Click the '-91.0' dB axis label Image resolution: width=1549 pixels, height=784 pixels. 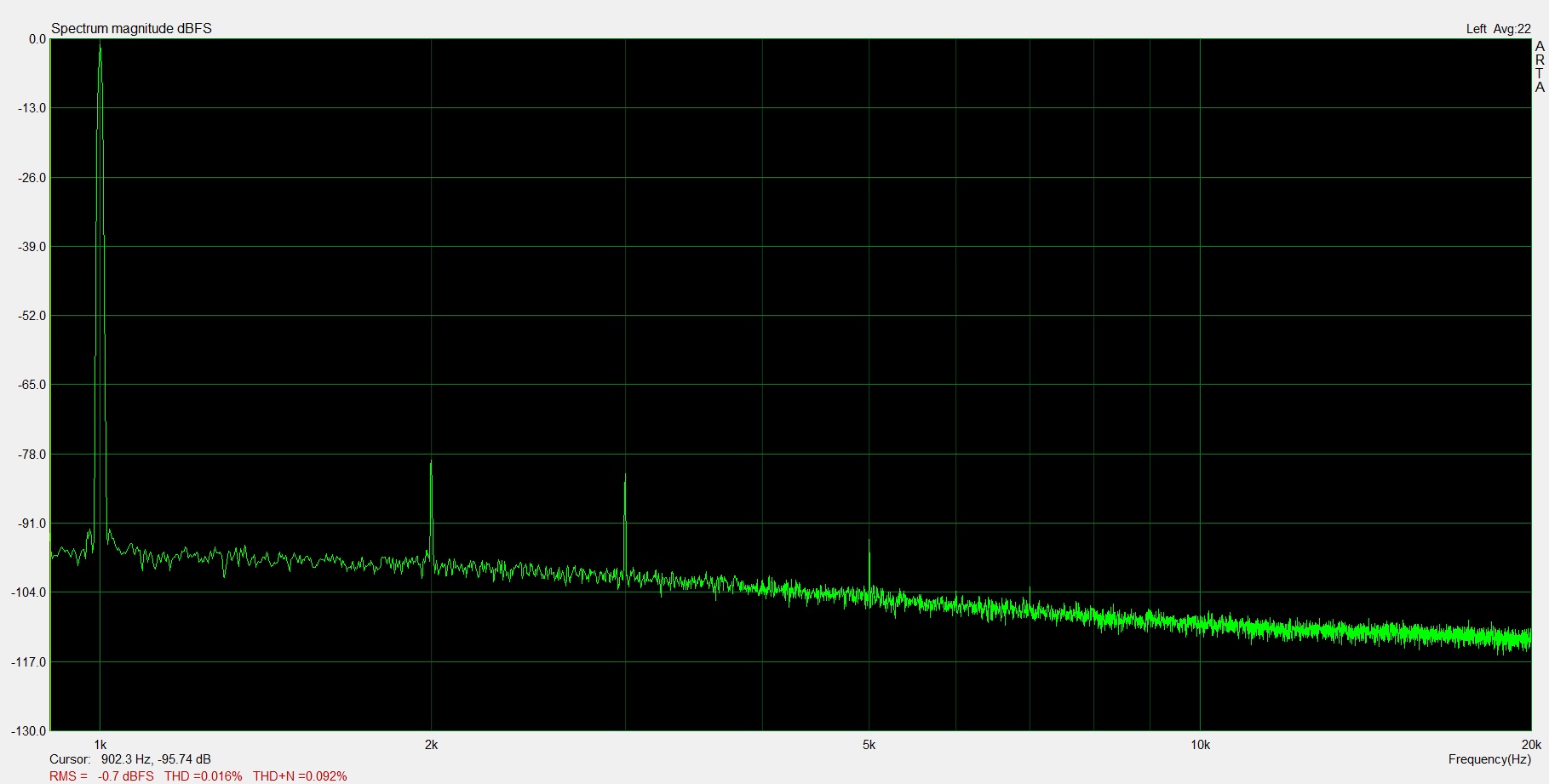click(x=32, y=524)
